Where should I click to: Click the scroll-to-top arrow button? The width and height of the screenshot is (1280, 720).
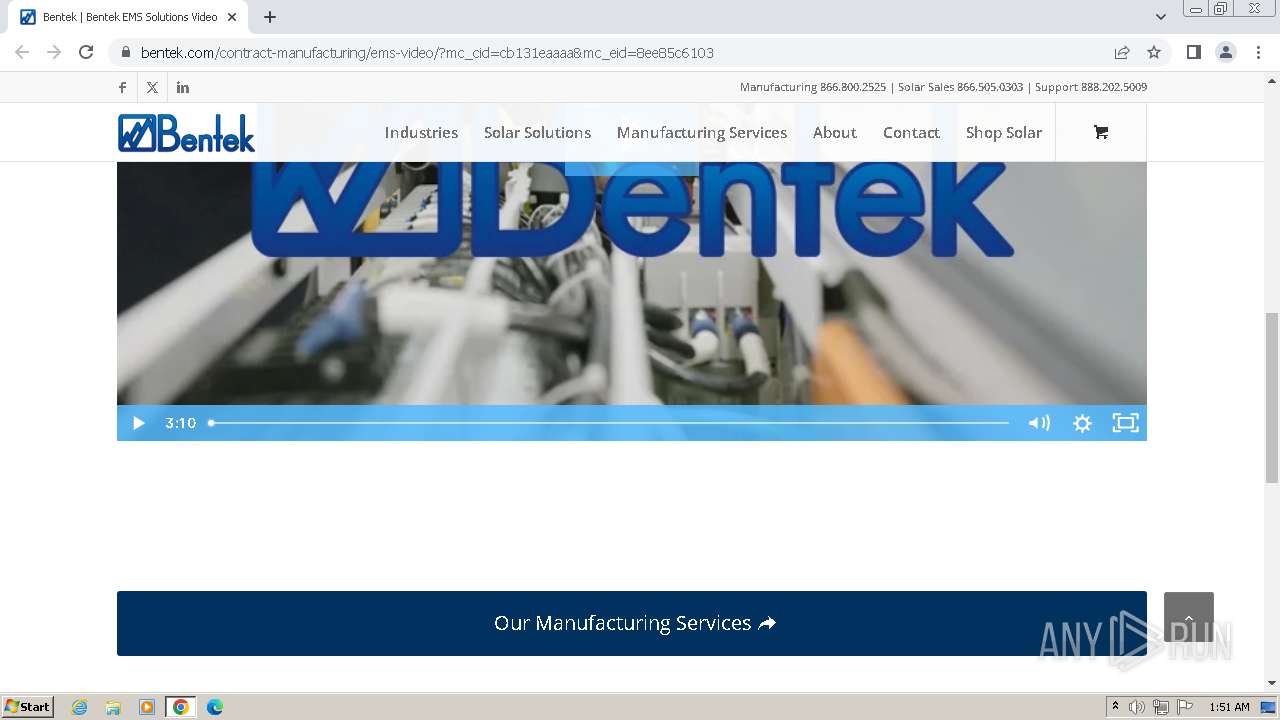(x=1189, y=617)
